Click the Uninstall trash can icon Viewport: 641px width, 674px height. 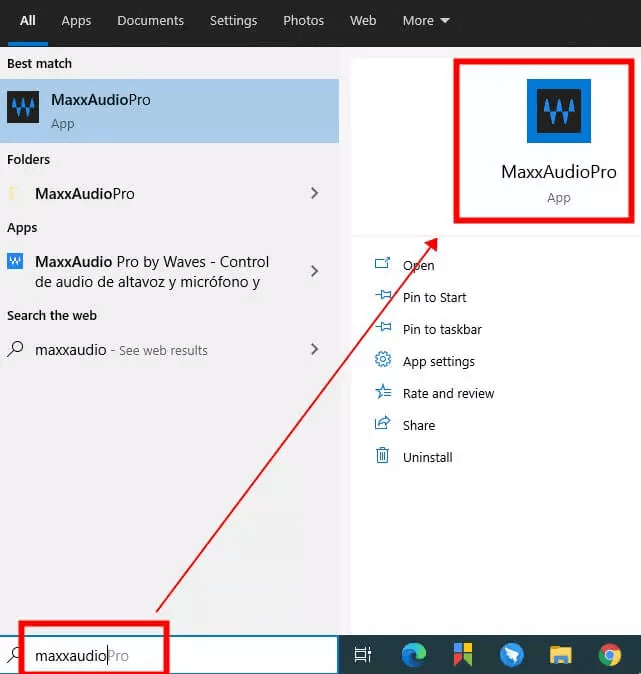point(382,457)
